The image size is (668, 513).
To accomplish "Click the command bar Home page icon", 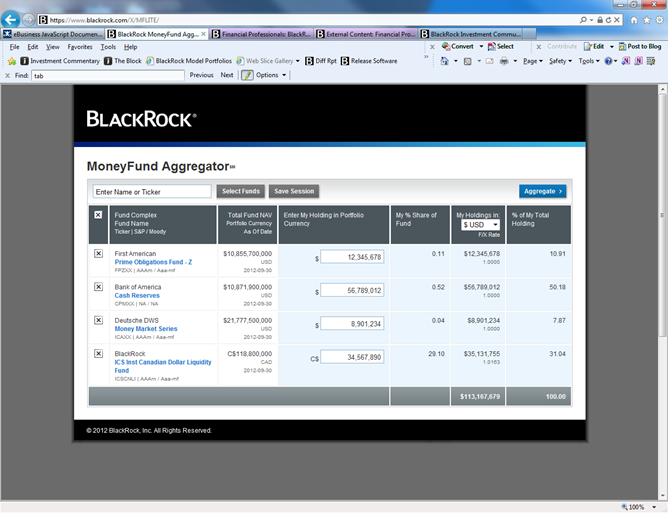I will tap(444, 61).
